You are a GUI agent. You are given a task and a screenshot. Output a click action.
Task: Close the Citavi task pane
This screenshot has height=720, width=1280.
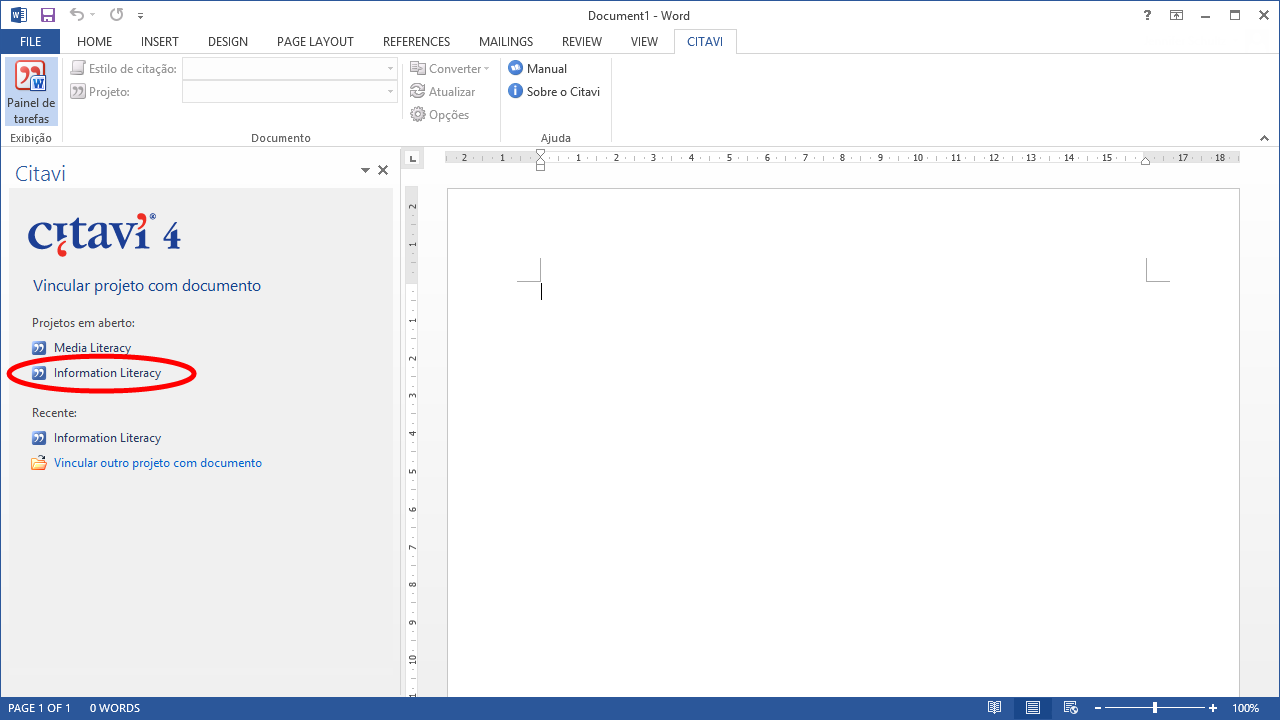tap(383, 171)
